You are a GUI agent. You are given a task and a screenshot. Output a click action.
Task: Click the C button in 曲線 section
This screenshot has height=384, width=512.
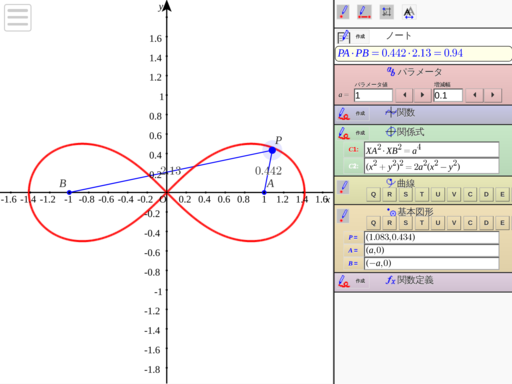click(x=470, y=194)
